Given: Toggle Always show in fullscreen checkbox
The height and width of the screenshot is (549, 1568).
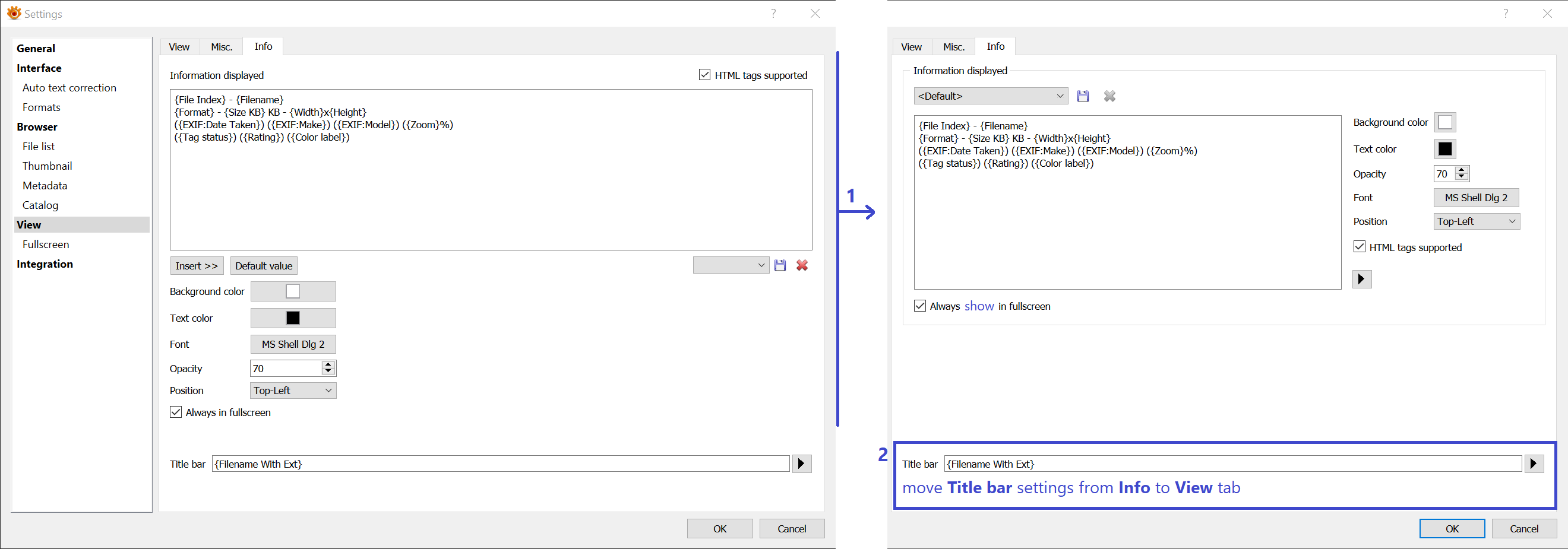Looking at the screenshot, I should 920,306.
